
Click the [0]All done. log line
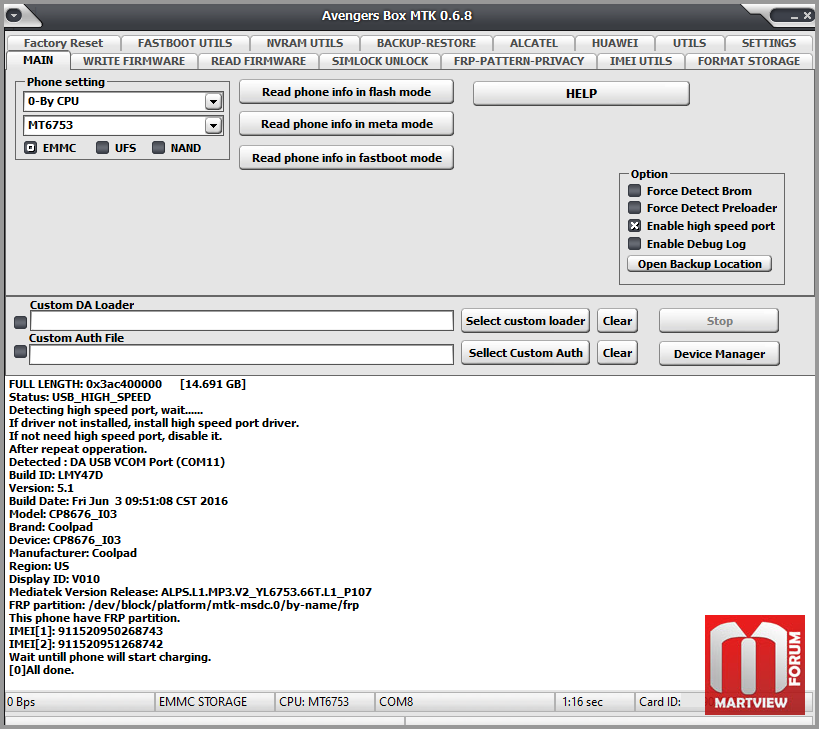tap(42, 670)
